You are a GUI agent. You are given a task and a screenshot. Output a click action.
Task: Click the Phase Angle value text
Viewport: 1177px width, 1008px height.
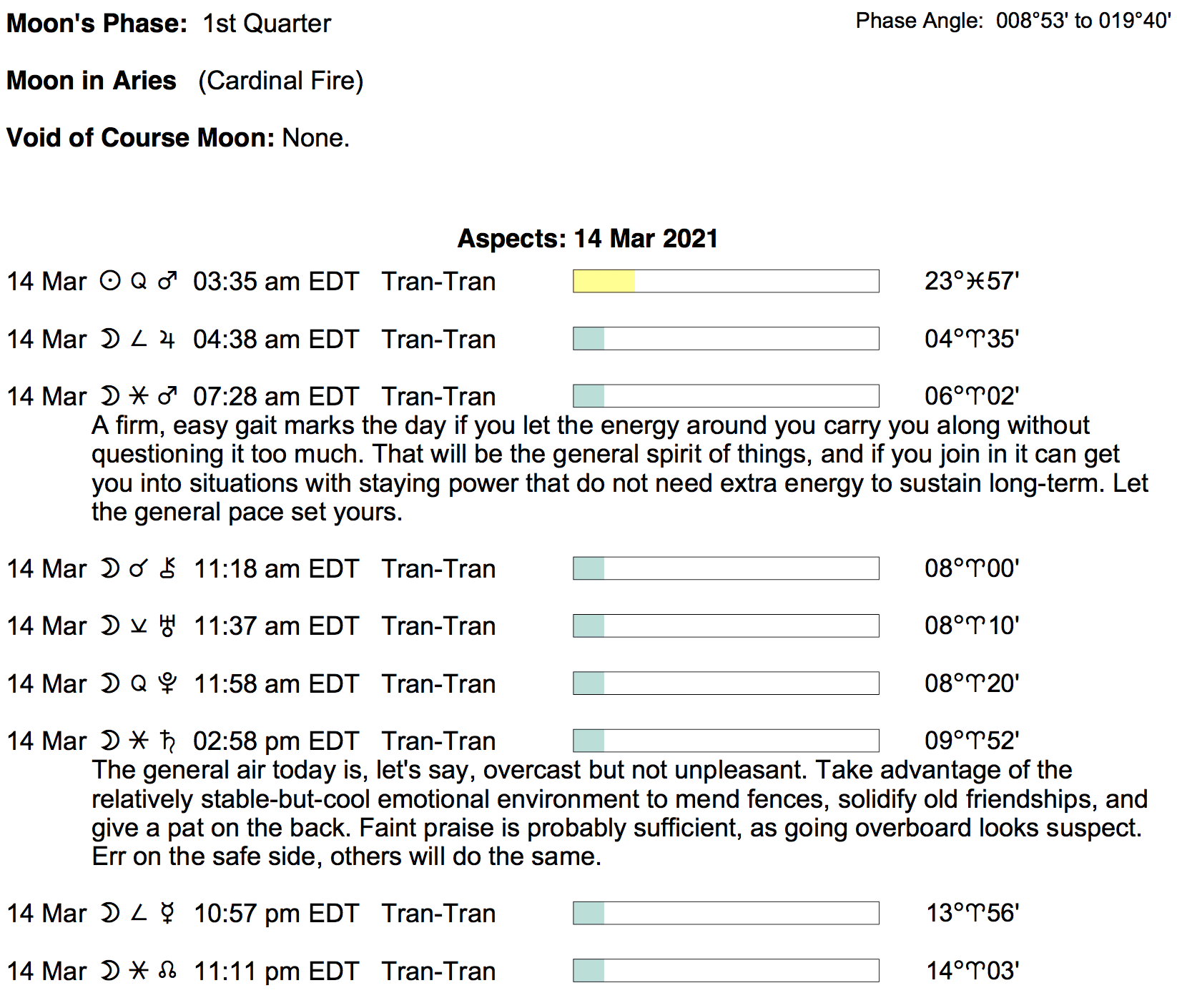[1083, 21]
